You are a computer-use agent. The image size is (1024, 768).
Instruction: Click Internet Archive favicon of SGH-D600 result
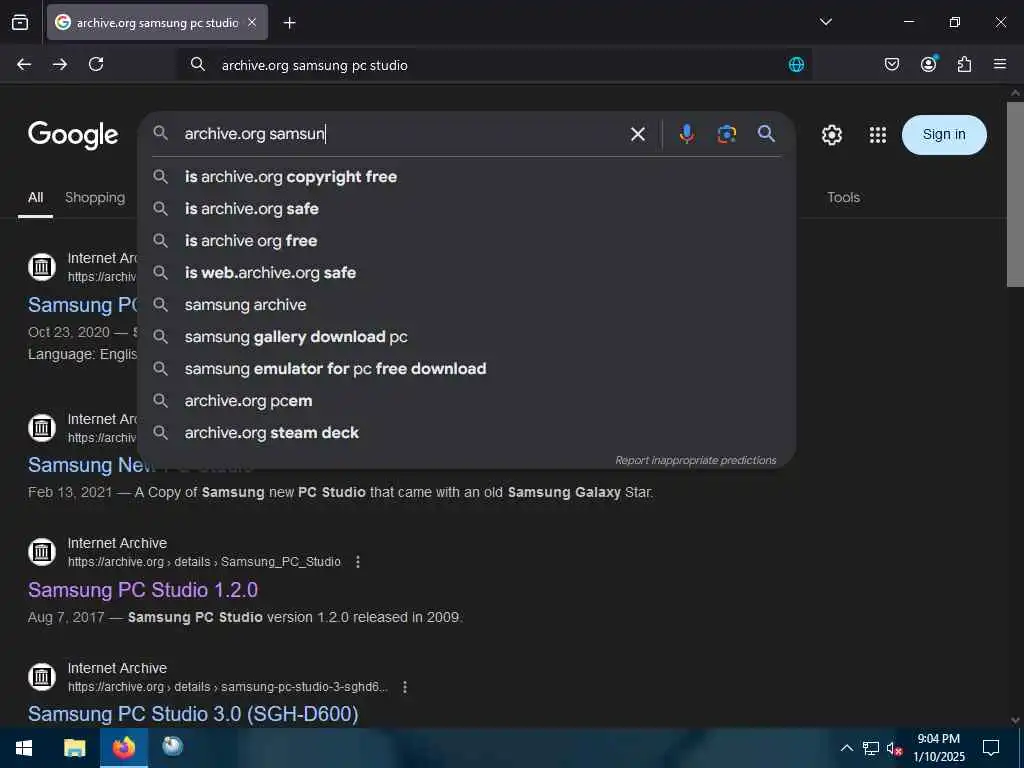coord(42,677)
